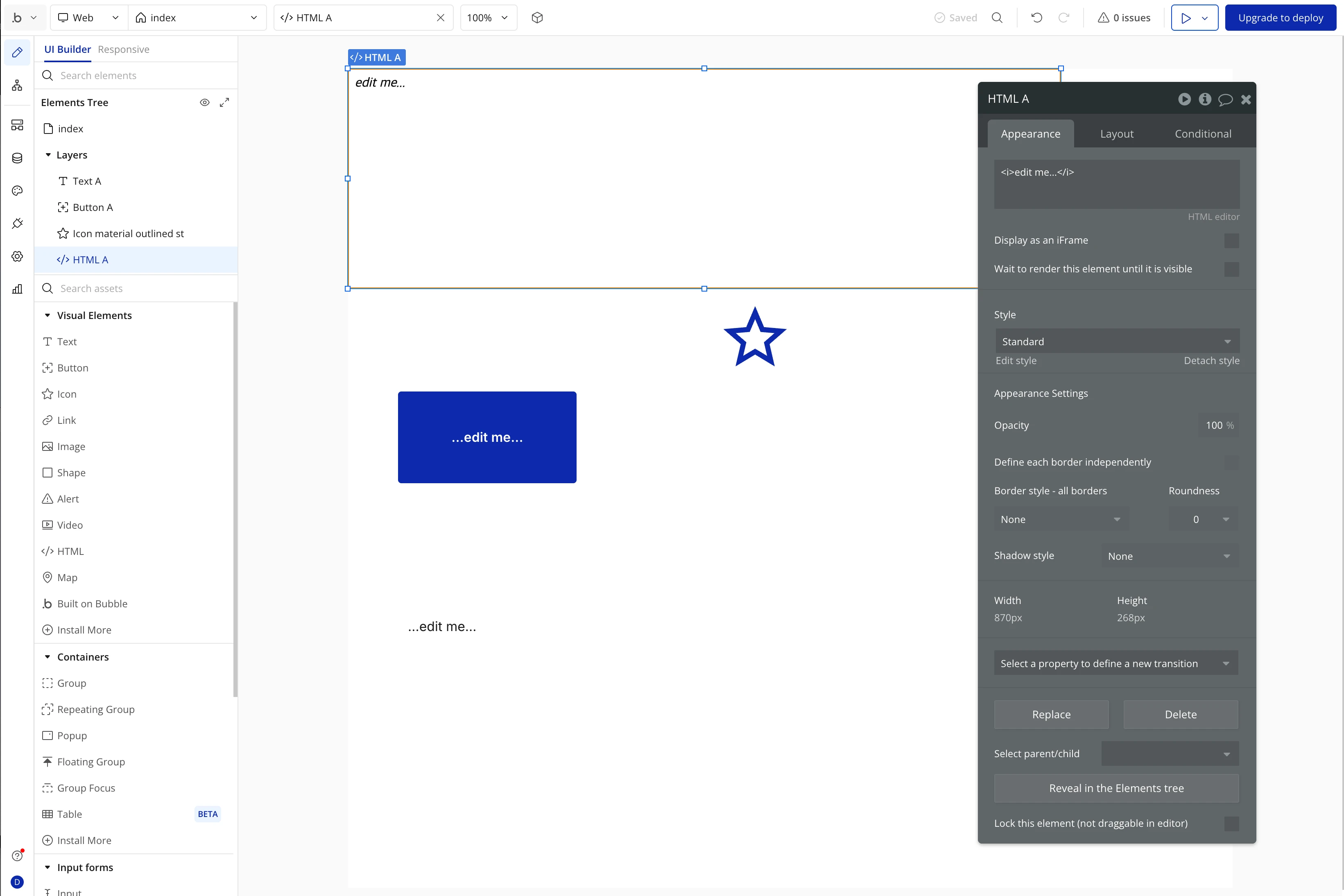
Task: Enable Display as an iFrame checkbox
Action: pyautogui.click(x=1231, y=240)
